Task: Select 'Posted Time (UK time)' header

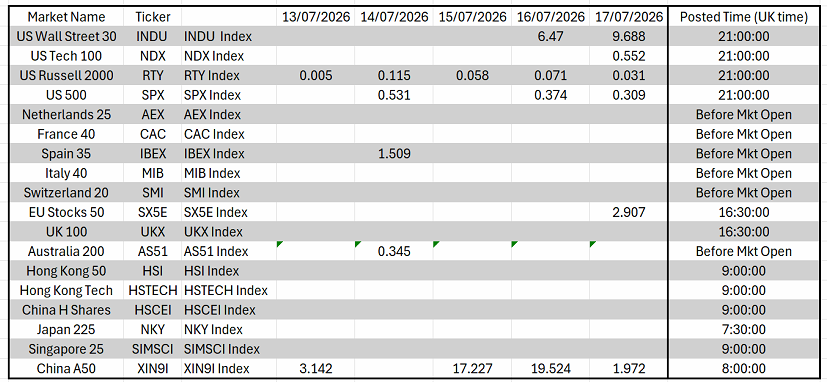Action: (744, 17)
